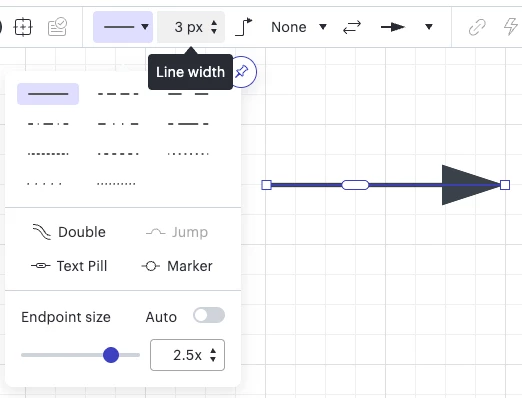Click the pin icon beside the popup

pyautogui.click(x=242, y=72)
